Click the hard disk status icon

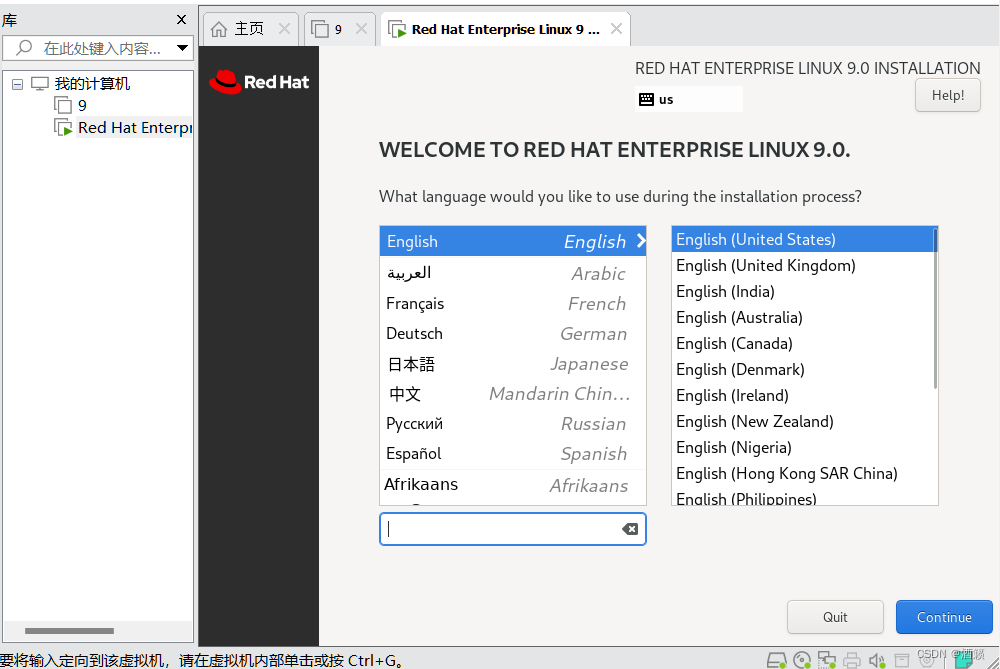776,661
